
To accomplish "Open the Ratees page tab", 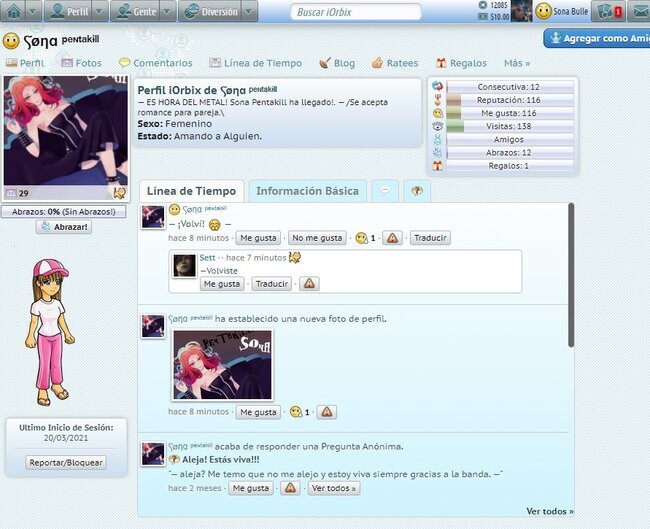I will 395,63.
